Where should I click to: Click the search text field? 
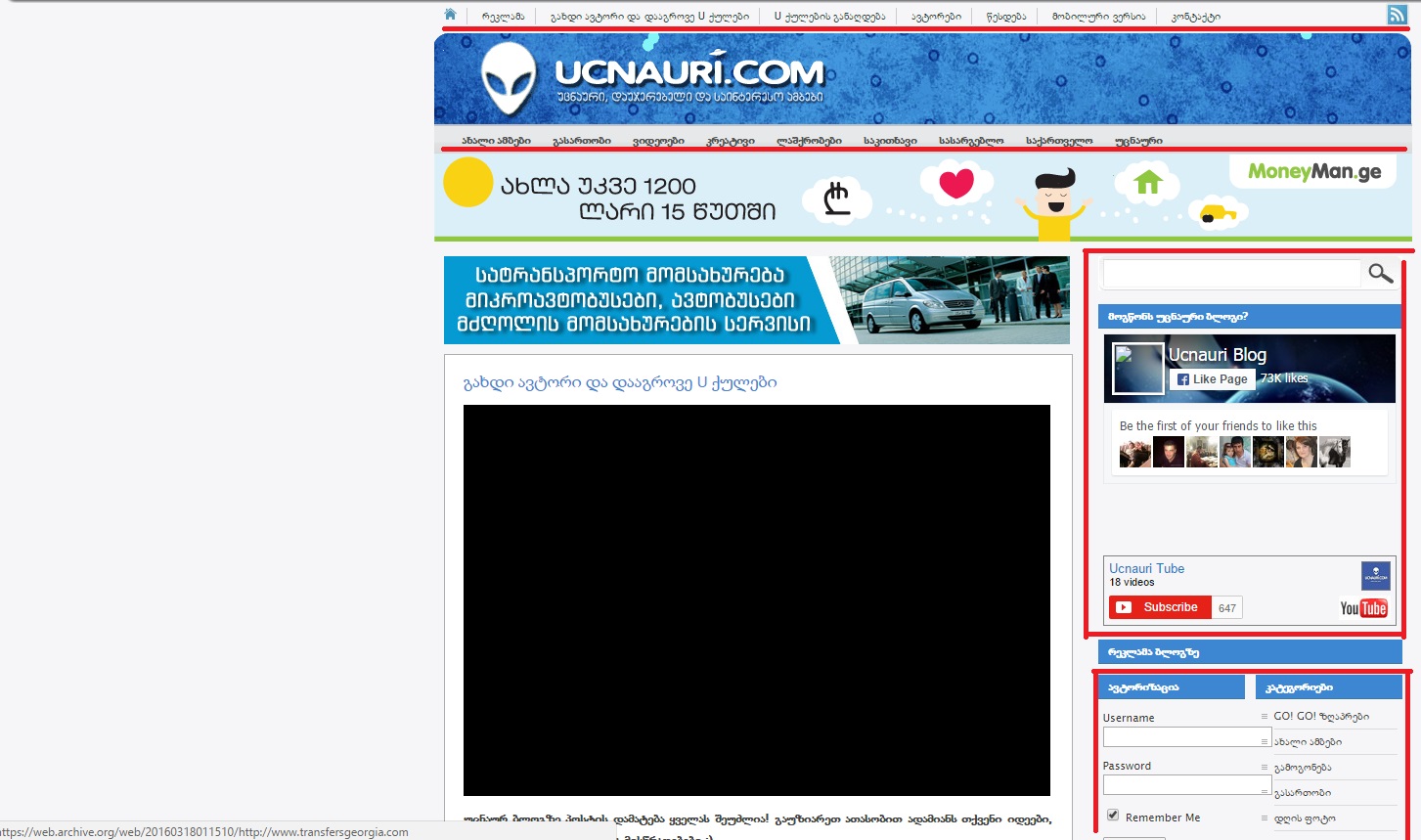tap(1231, 274)
